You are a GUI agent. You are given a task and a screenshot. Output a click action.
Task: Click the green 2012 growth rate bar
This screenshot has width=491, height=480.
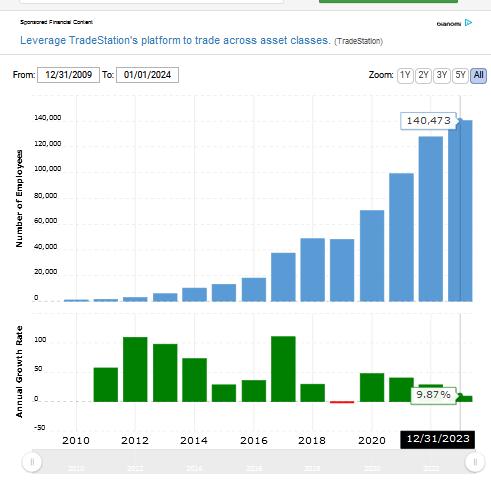(x=135, y=369)
